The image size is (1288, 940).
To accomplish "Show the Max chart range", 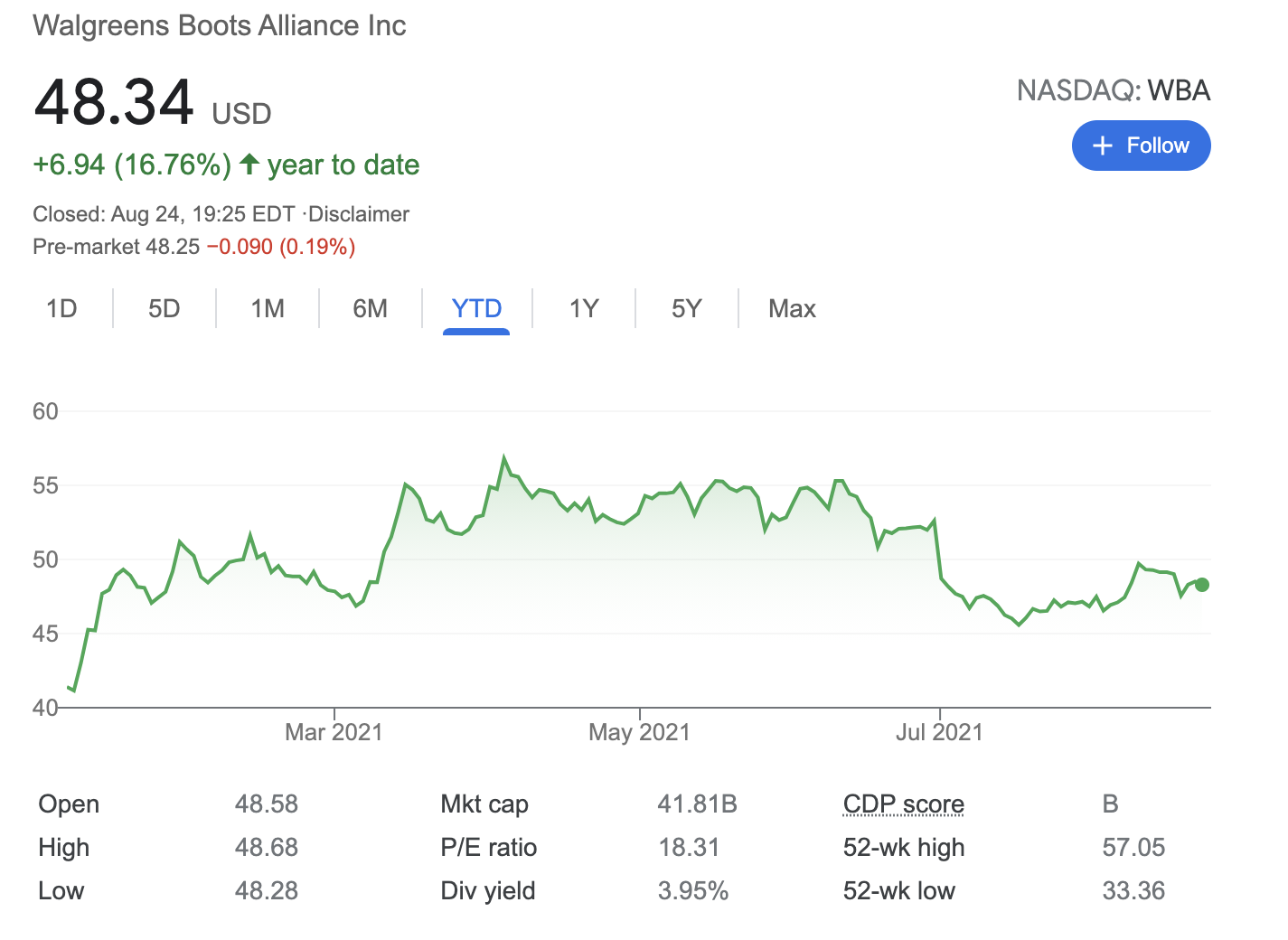I will pyautogui.click(x=792, y=309).
